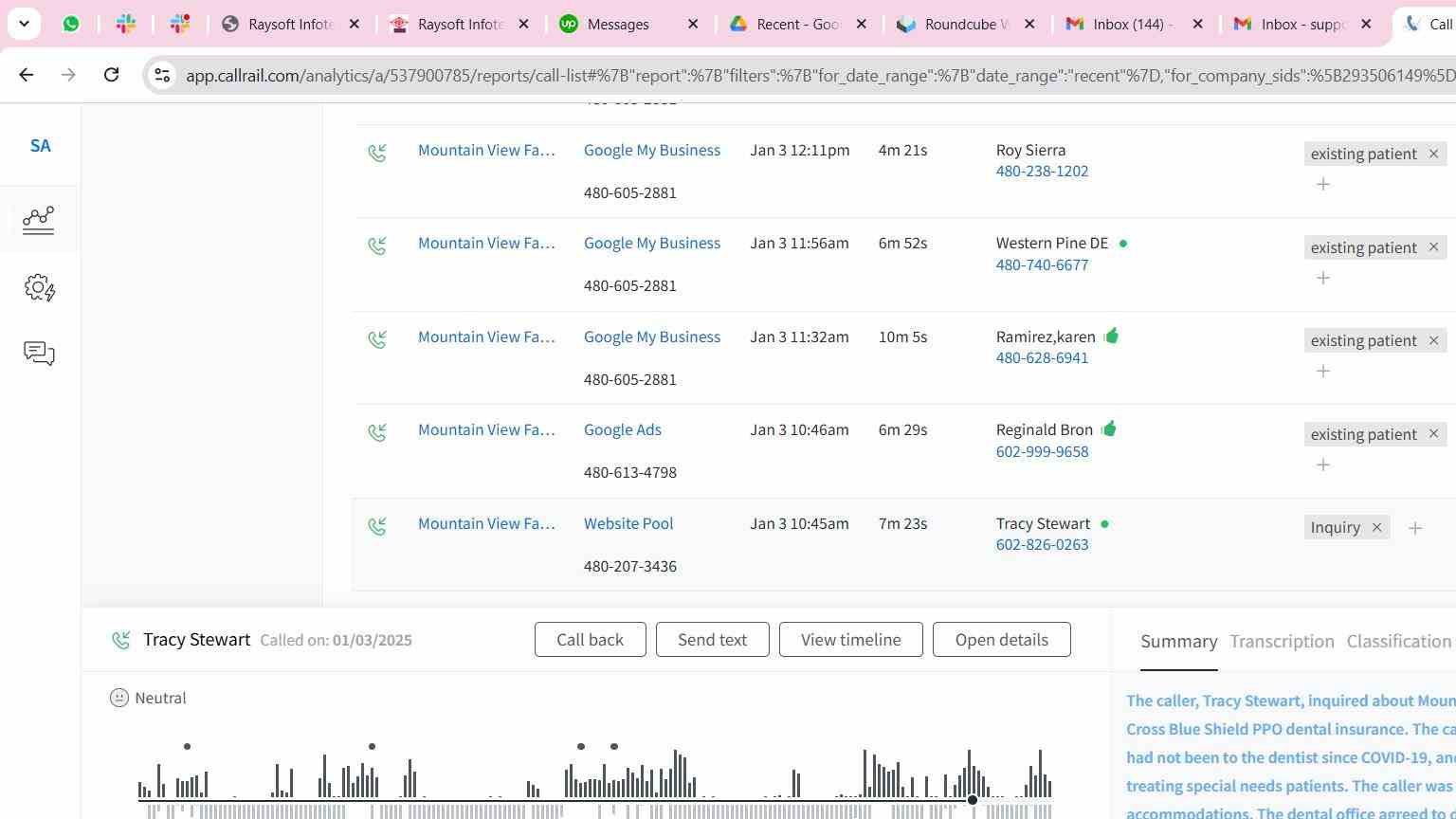The image size is (1456, 819).
Task: Open View timeline for Tracy Stewart
Action: tap(850, 640)
